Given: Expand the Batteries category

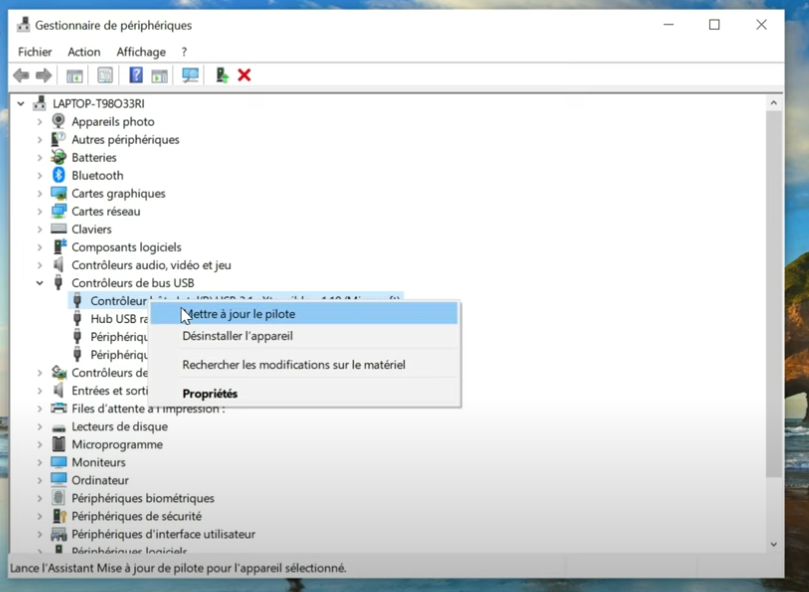Looking at the screenshot, I should [40, 157].
